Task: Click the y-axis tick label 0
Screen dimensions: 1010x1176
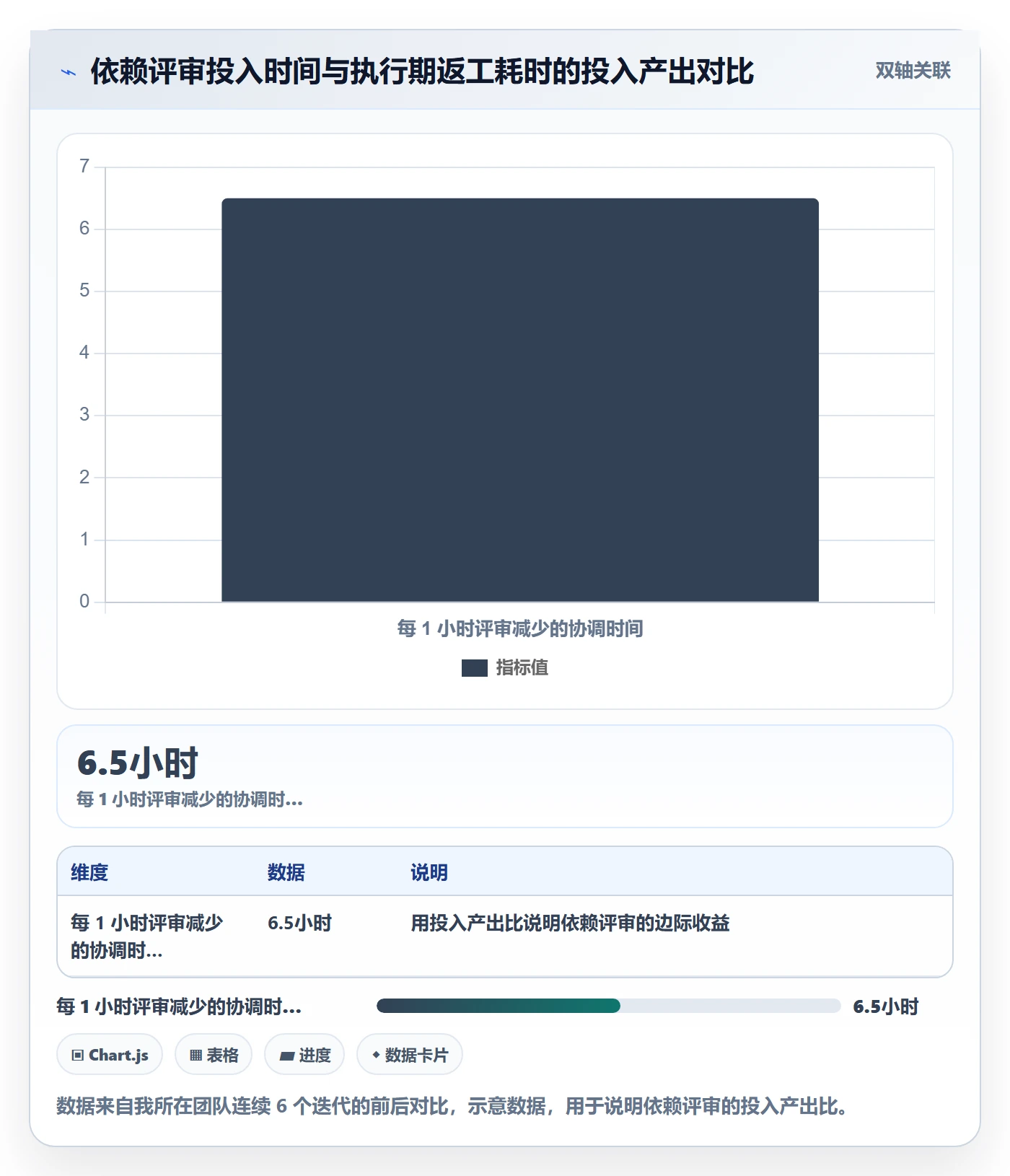Action: tap(84, 601)
